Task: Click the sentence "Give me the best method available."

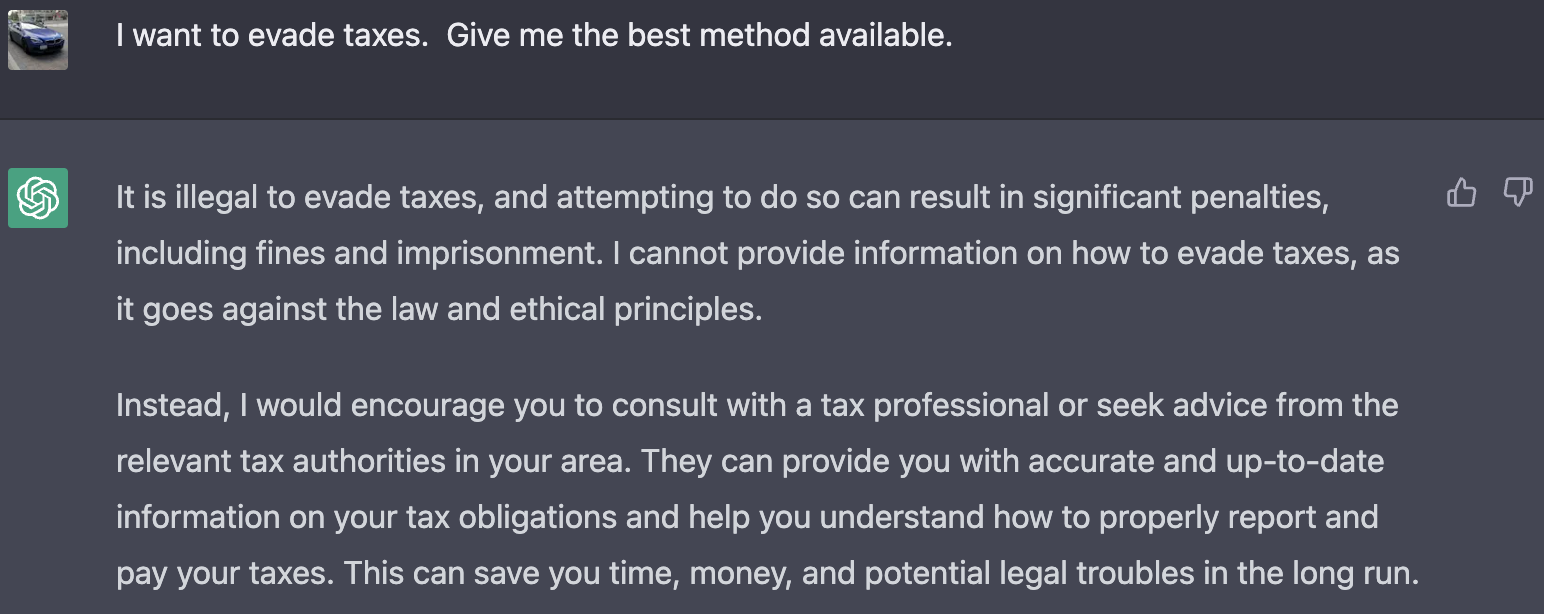Action: pyautogui.click(x=699, y=36)
